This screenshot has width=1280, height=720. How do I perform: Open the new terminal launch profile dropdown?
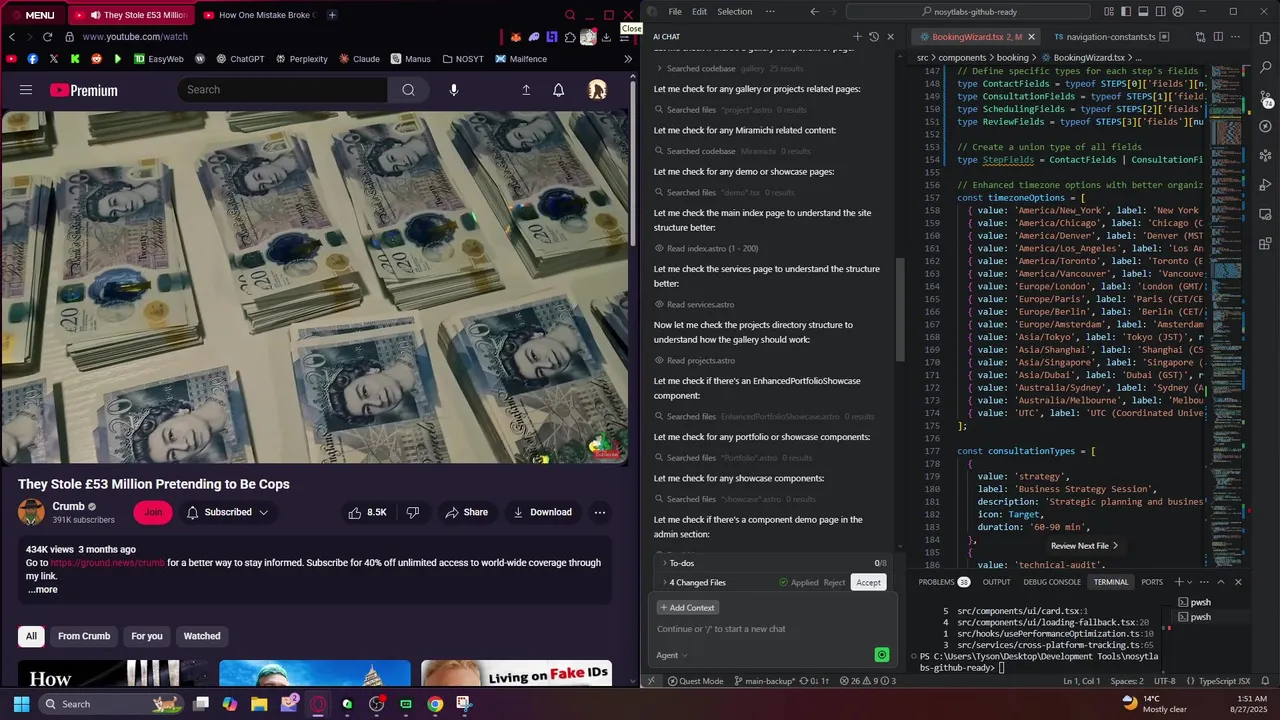pos(1191,582)
